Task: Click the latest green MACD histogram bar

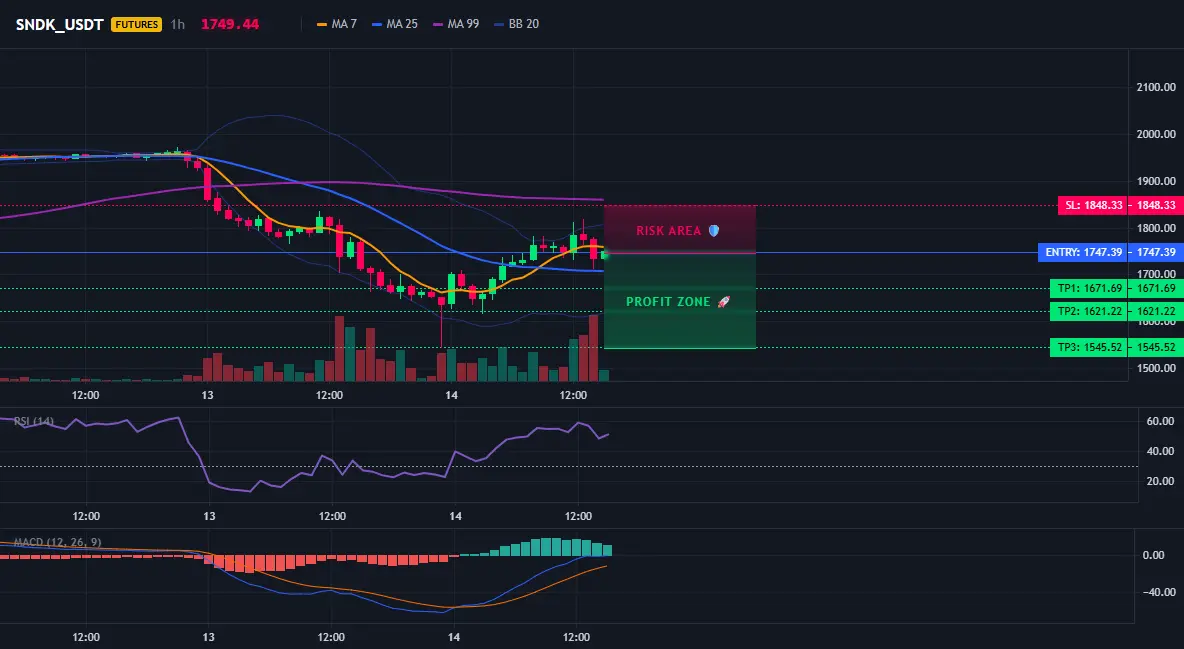Action: 607,550
